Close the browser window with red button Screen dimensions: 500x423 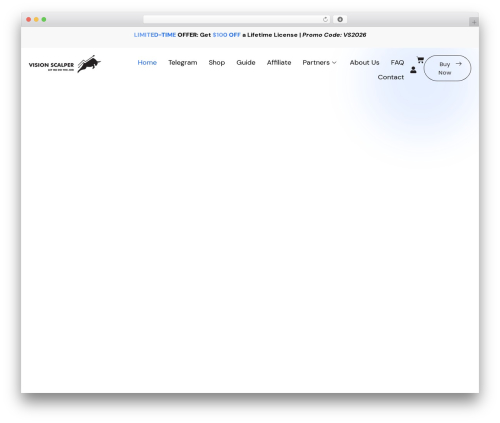point(29,20)
